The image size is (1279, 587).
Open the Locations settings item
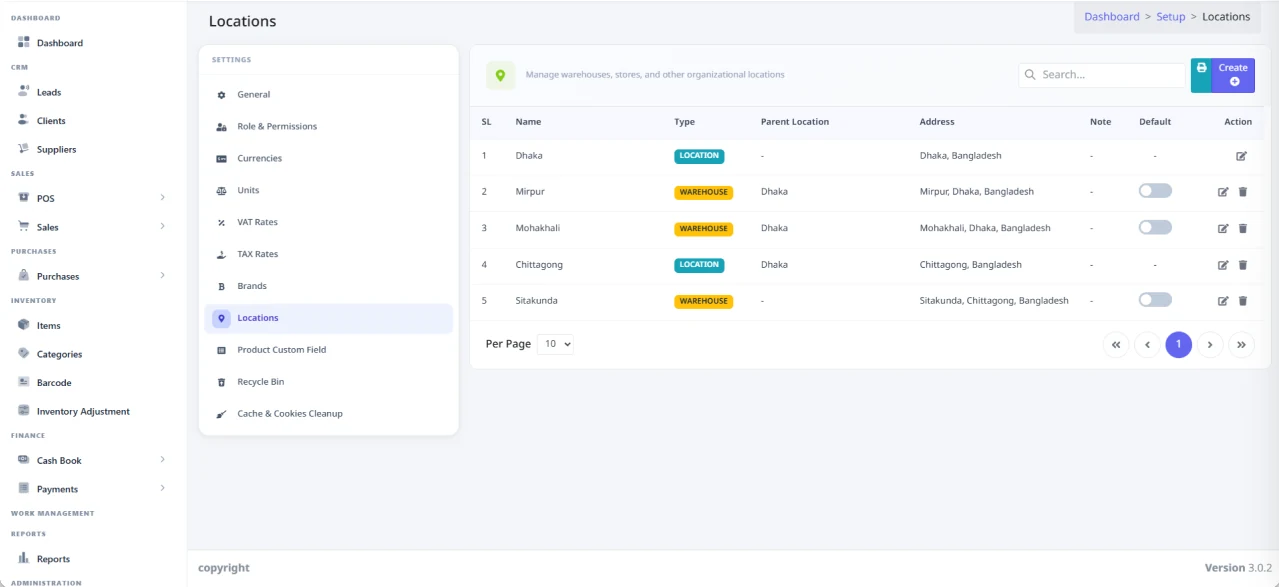click(x=328, y=318)
